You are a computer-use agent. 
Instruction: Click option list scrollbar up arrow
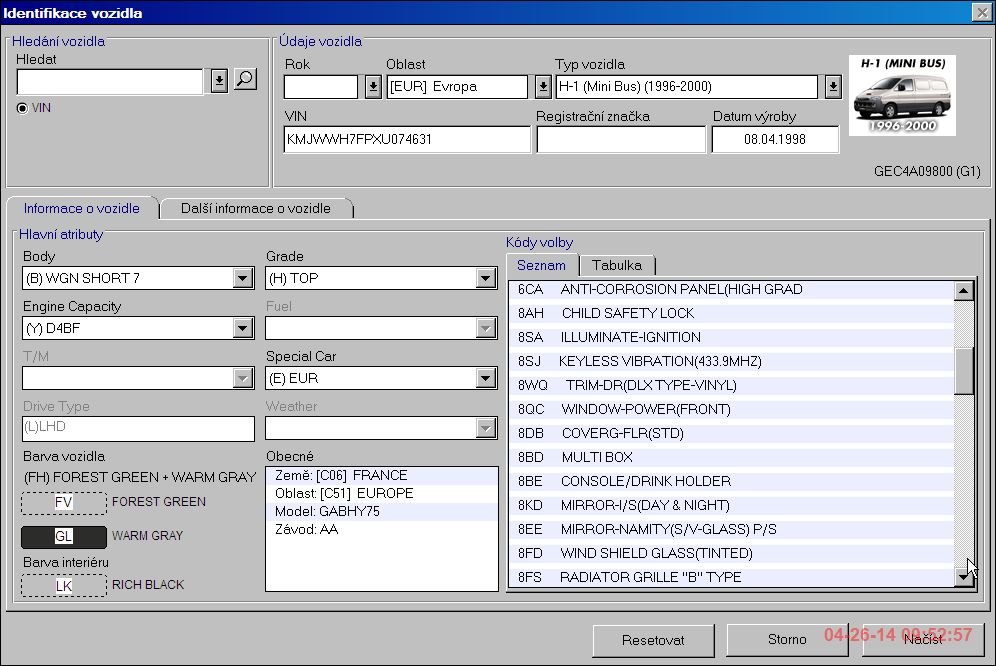pyautogui.click(x=964, y=290)
